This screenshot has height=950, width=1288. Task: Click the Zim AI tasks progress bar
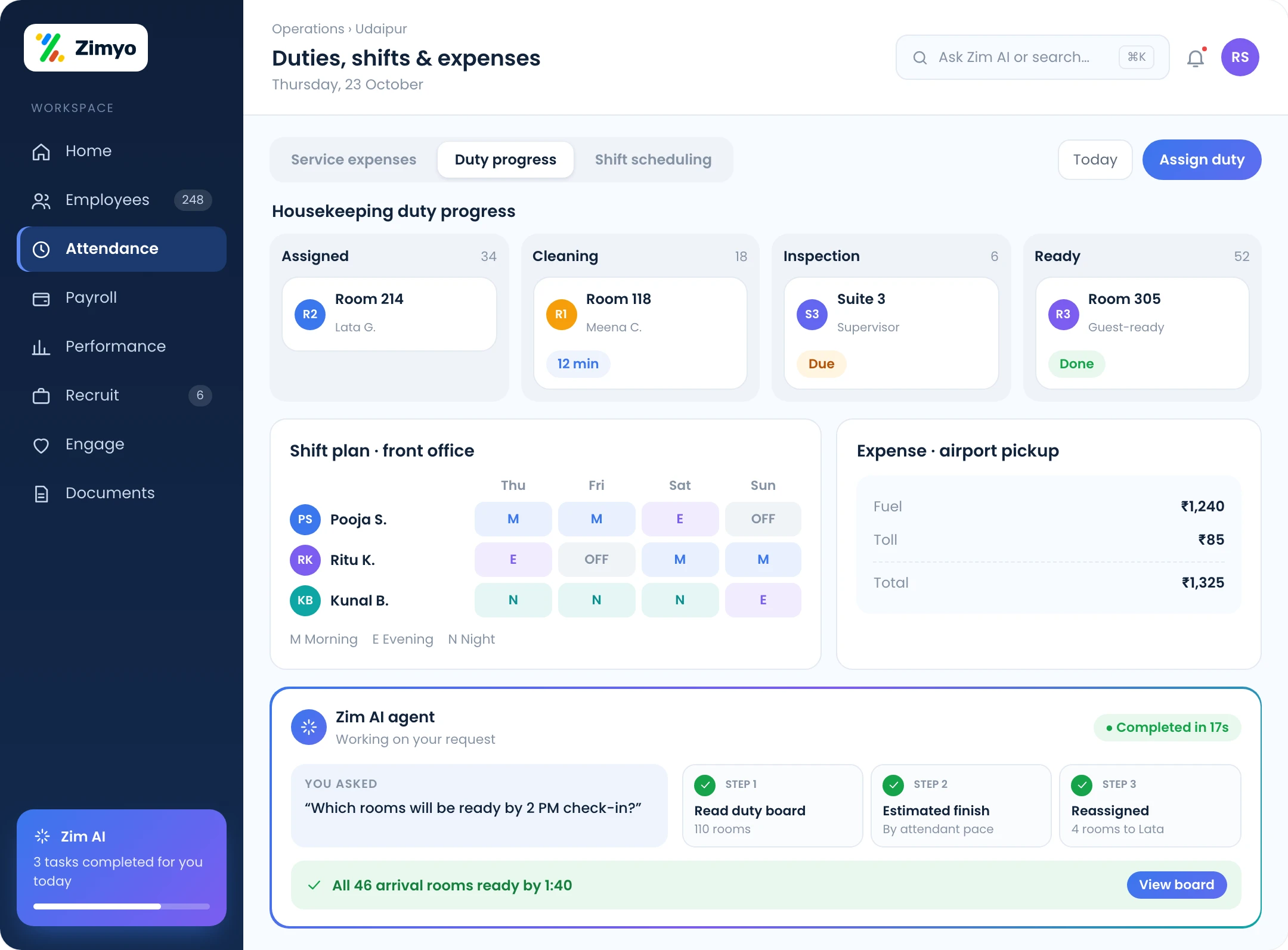point(122,906)
